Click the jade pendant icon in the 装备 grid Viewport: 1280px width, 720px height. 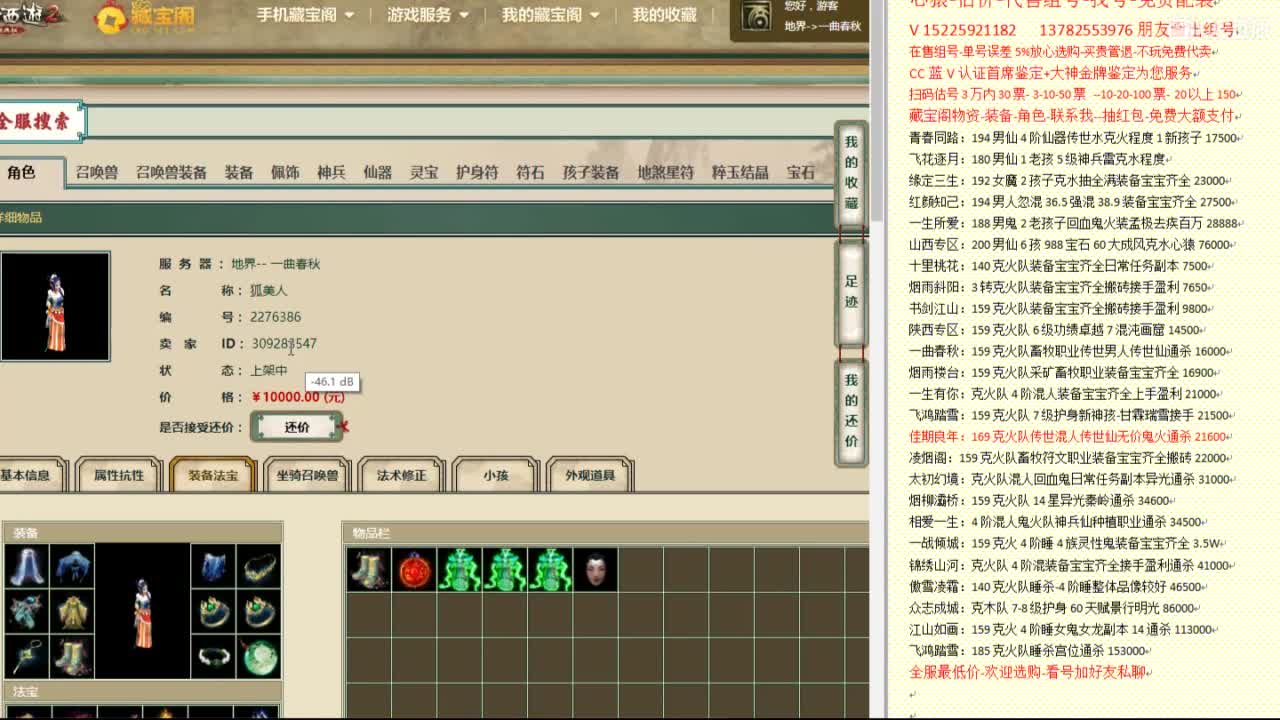tap(260, 658)
